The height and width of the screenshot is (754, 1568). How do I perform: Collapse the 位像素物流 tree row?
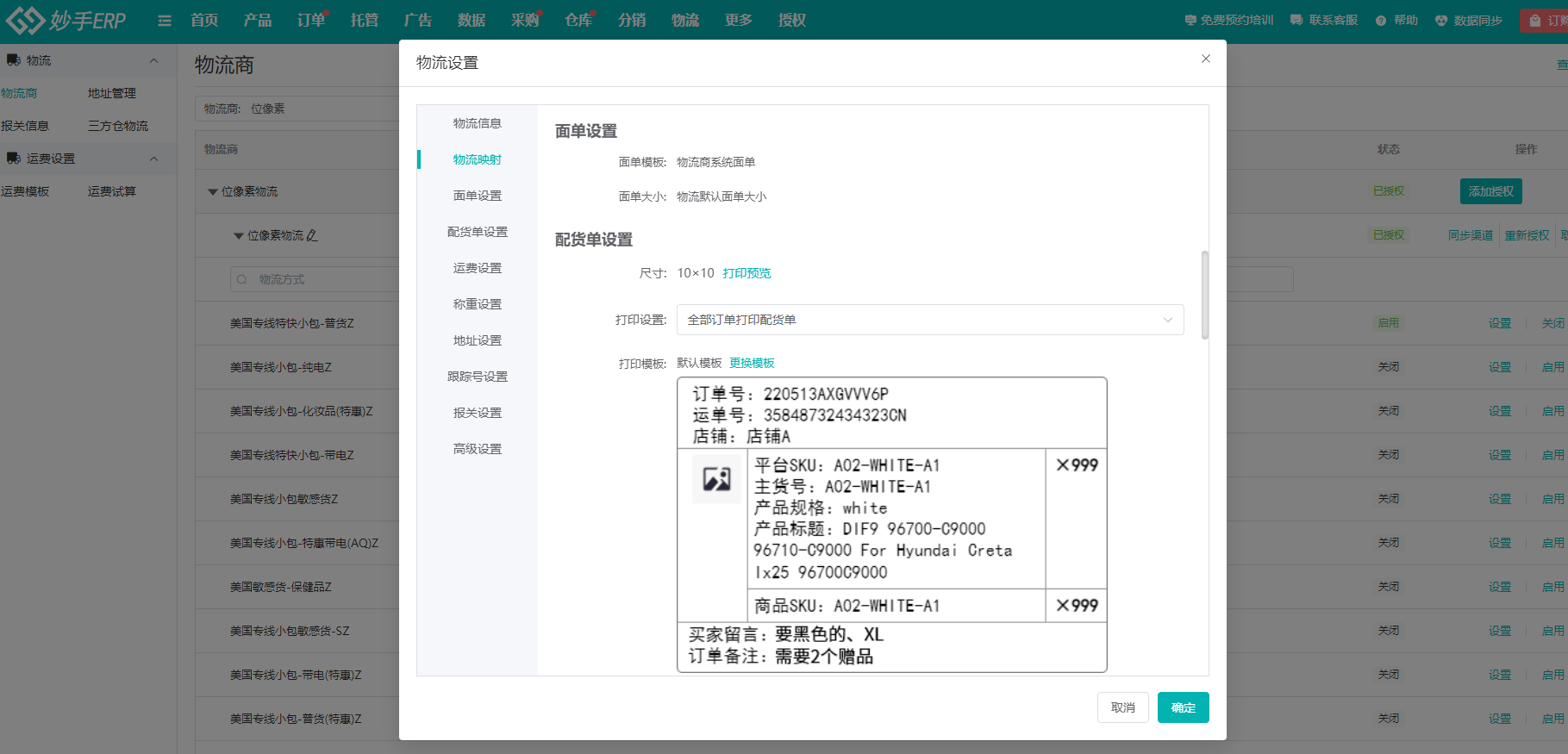(x=213, y=192)
